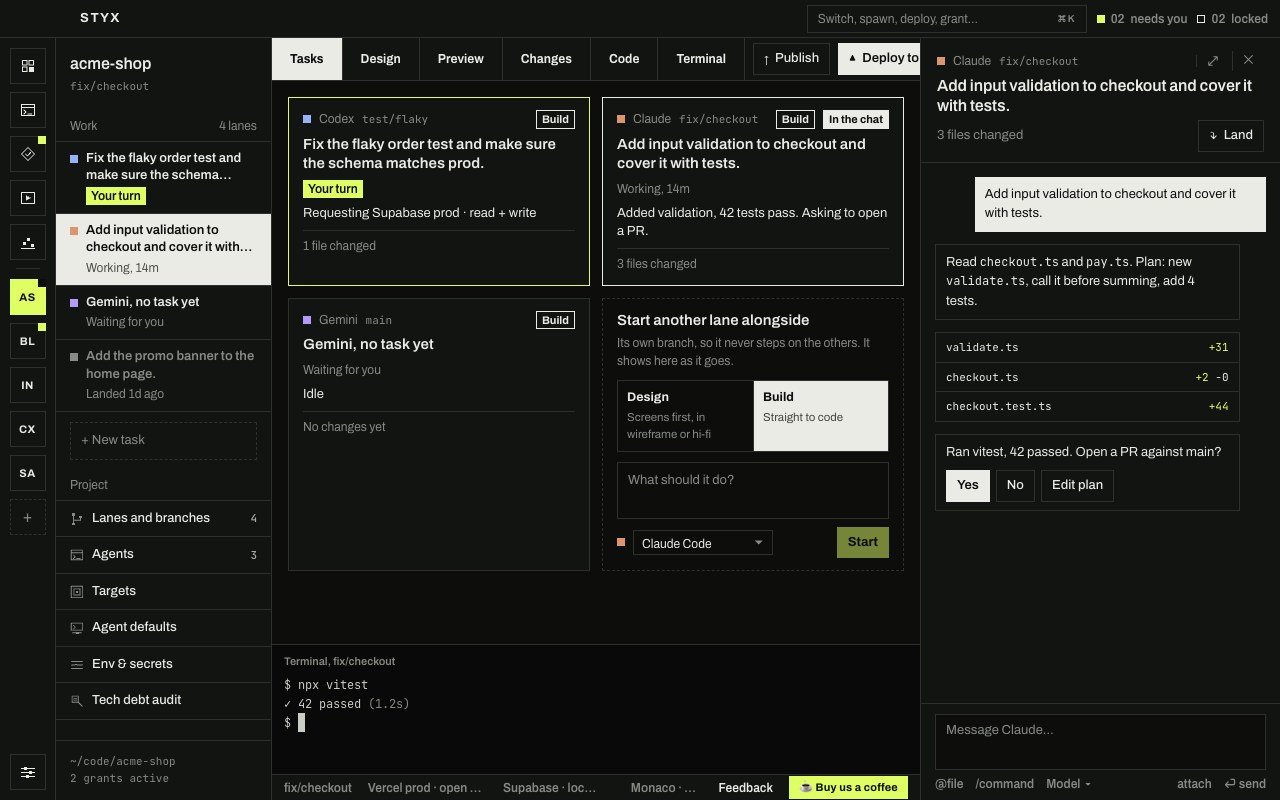
Task: Click the Agent defaults icon
Action: (x=77, y=627)
